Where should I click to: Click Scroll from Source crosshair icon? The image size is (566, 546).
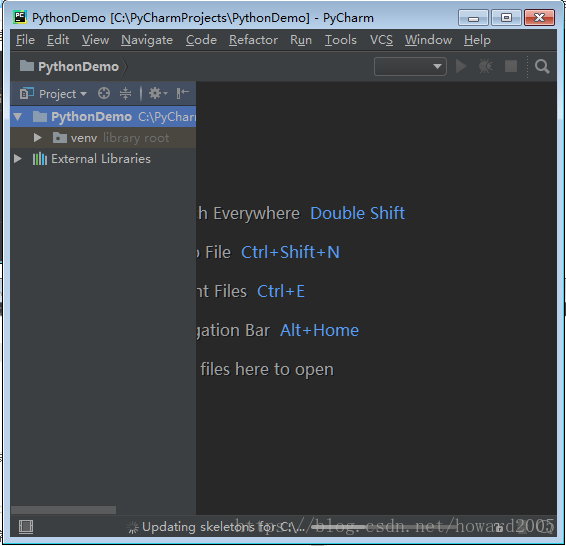point(104,93)
